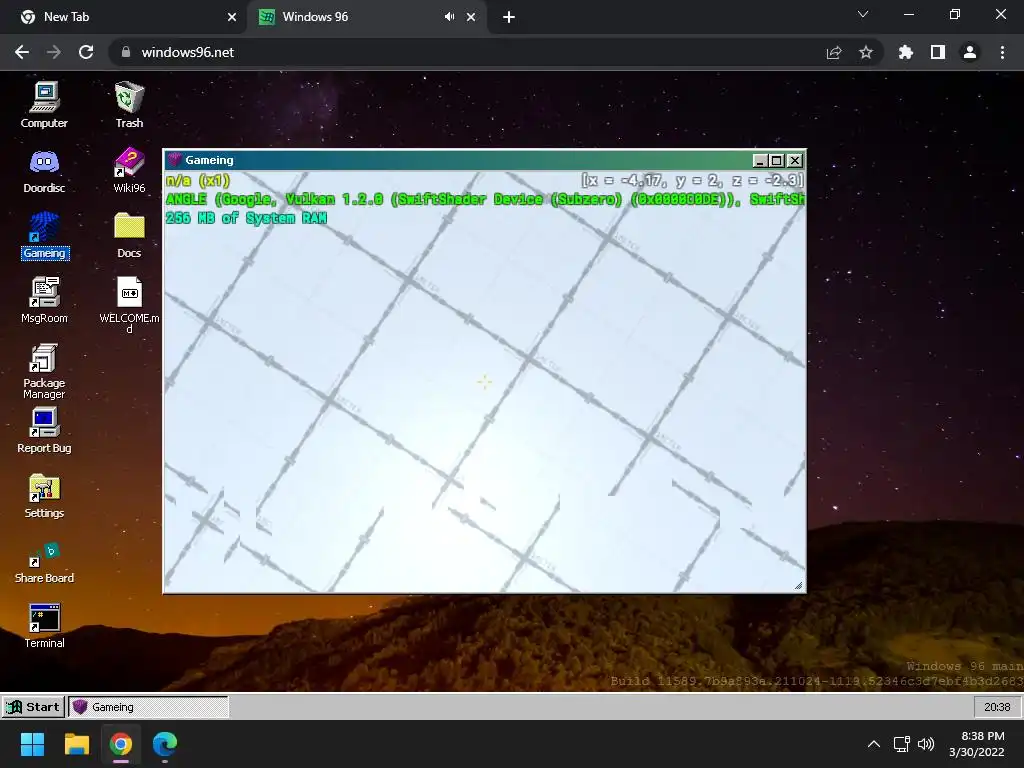Switch to the New Tab browser tab

(123, 17)
